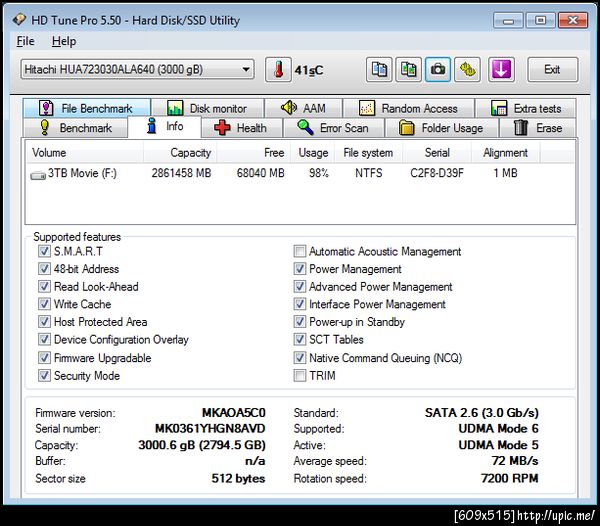Image resolution: width=600 pixels, height=526 pixels.
Task: Click the camera save screenshot icon
Action: pos(438,70)
